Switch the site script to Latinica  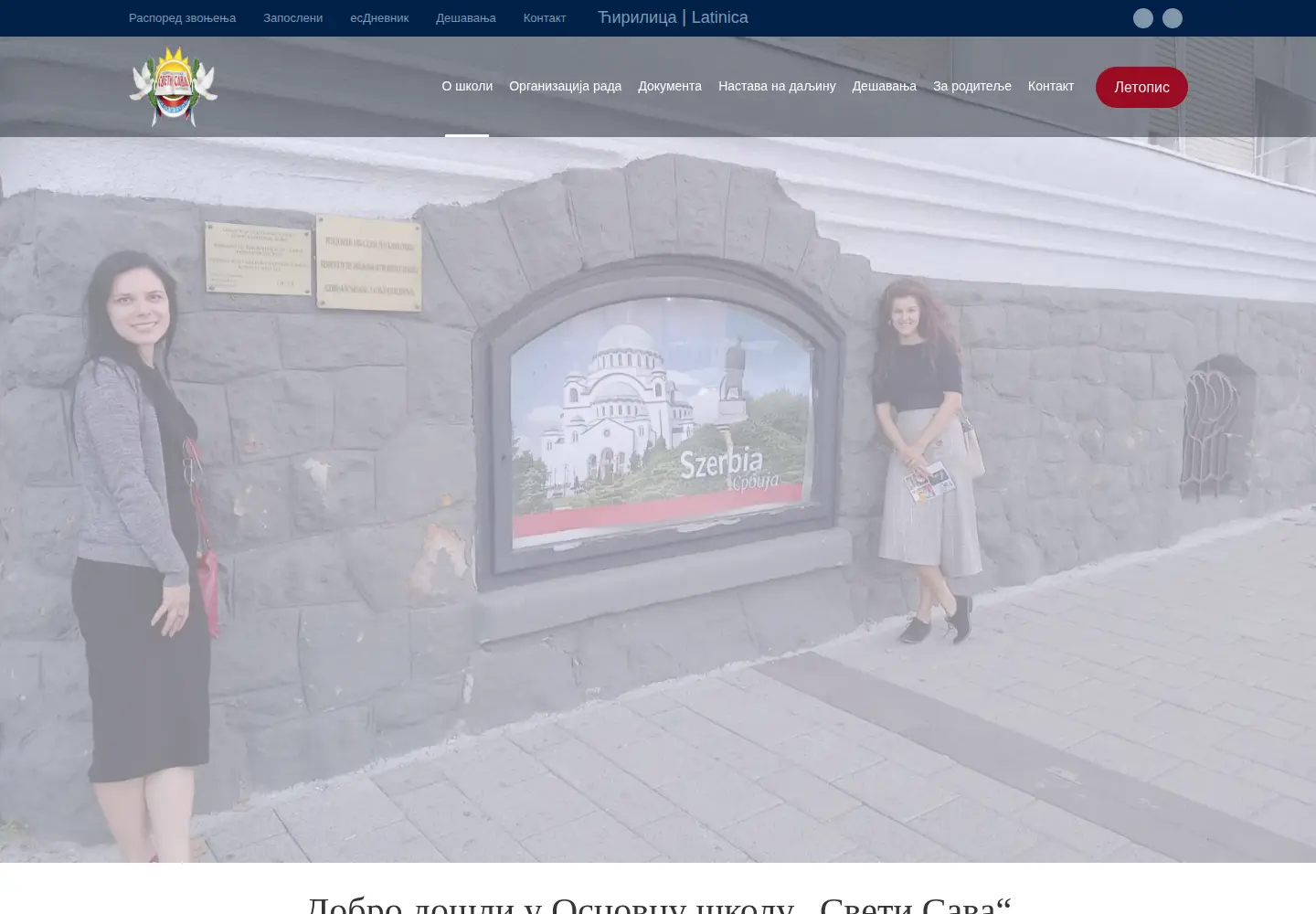pos(719,17)
